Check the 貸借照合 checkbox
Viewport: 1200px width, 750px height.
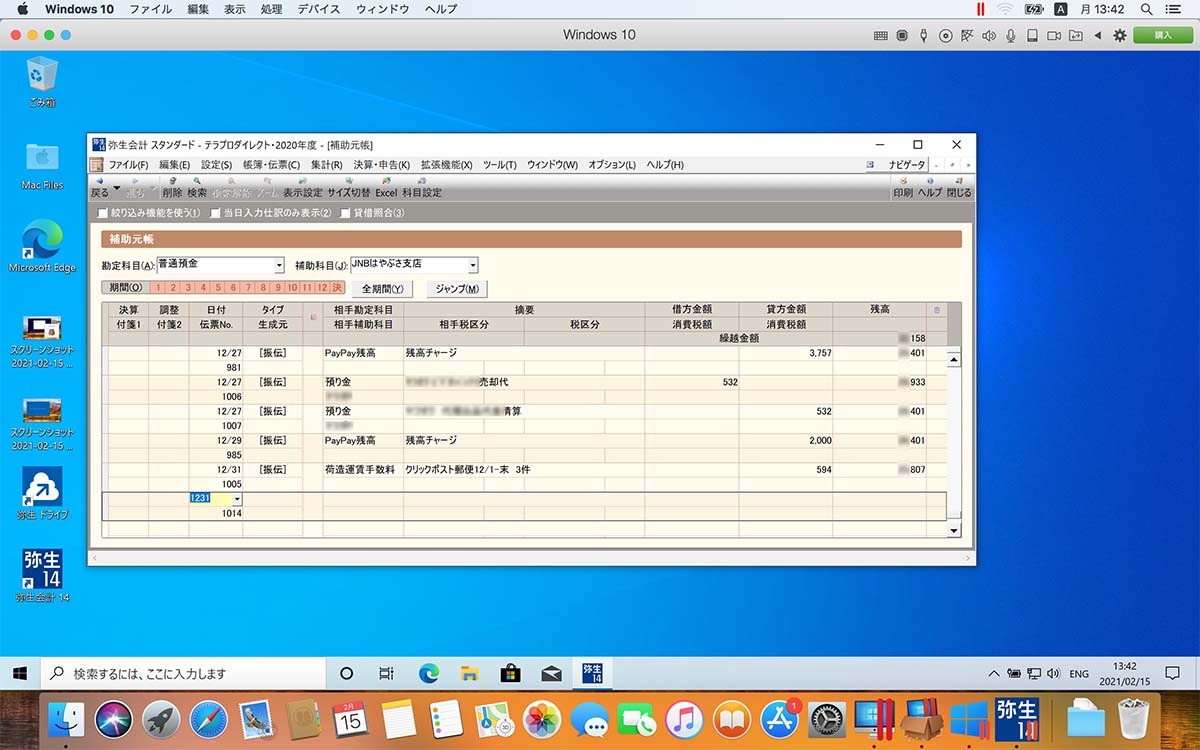tap(345, 213)
